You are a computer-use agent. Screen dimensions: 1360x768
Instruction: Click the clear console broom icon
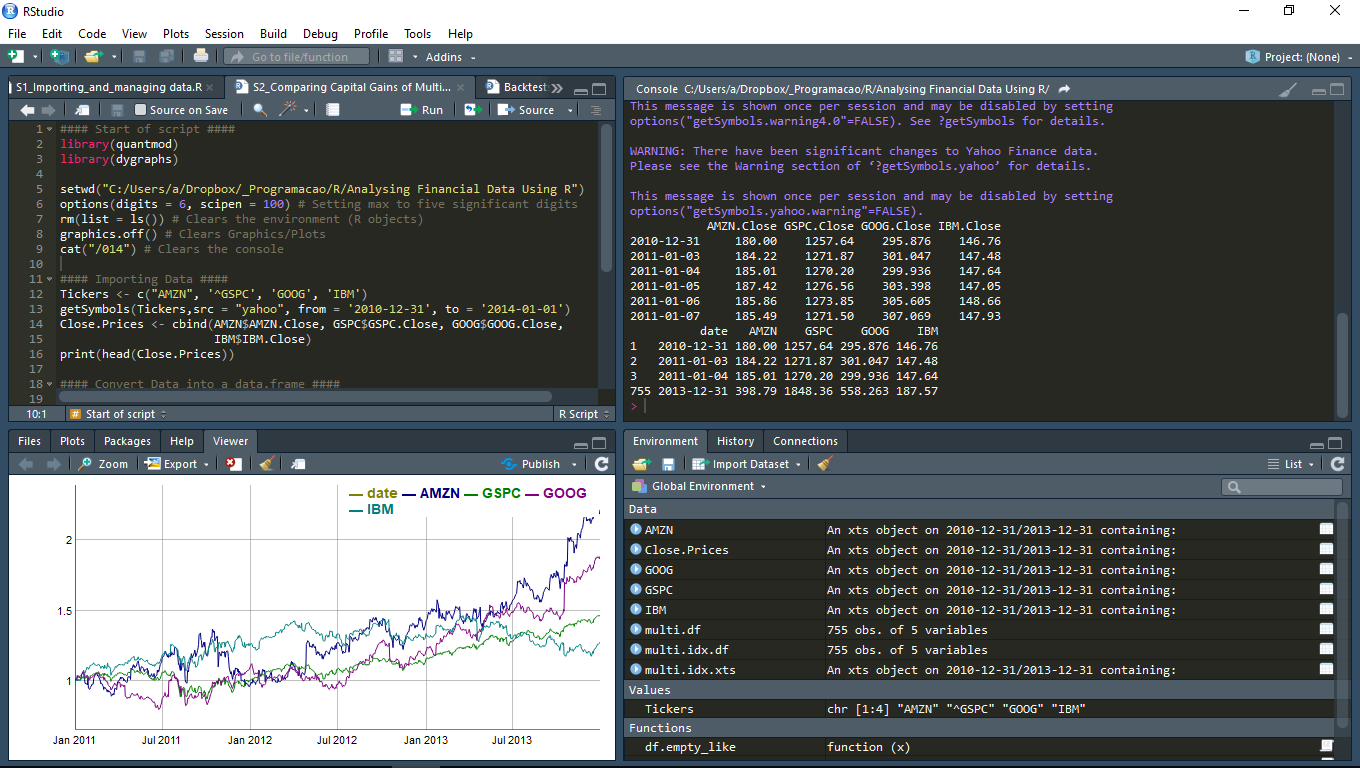tap(1289, 89)
